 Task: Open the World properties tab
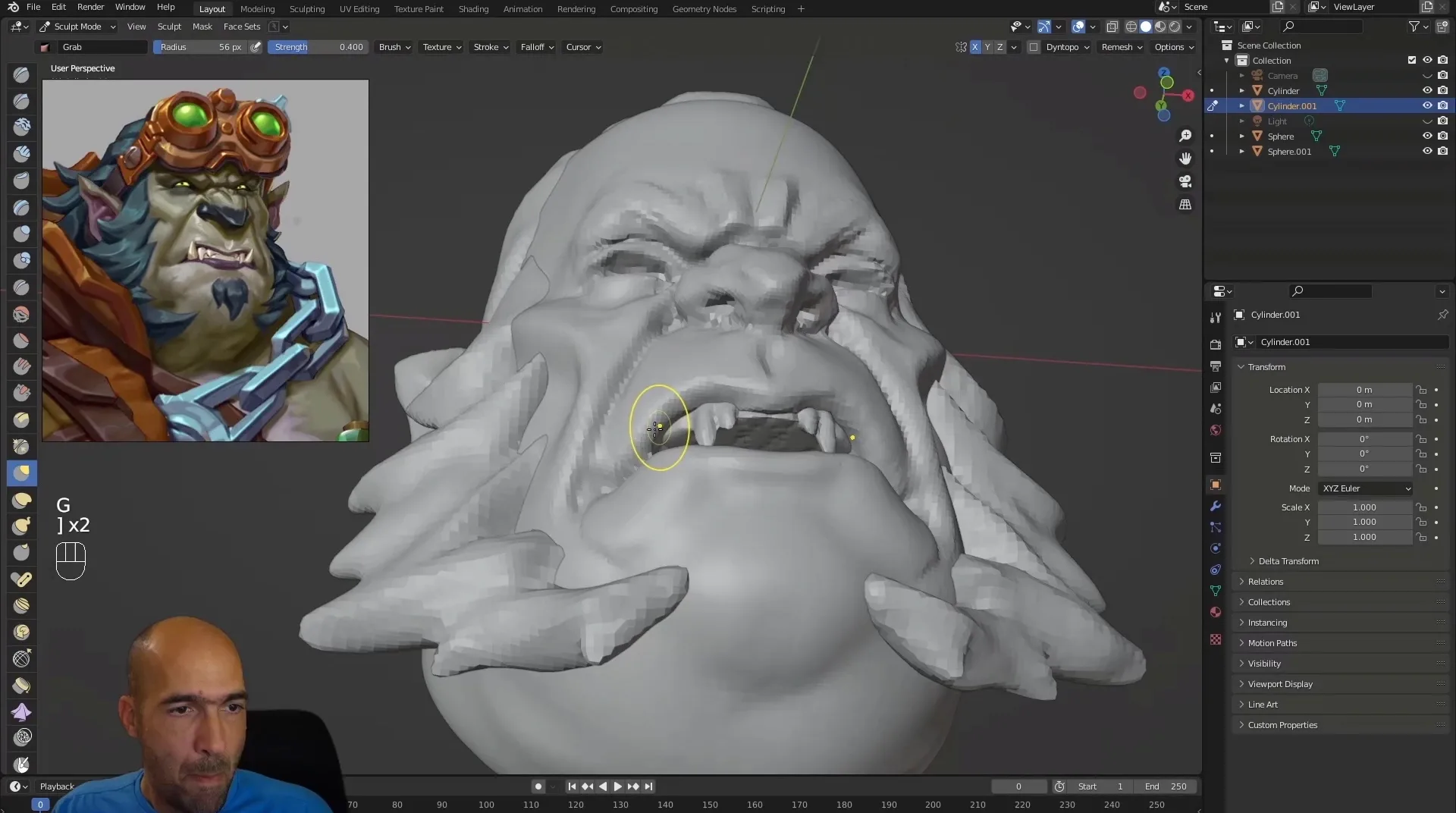tap(1216, 430)
